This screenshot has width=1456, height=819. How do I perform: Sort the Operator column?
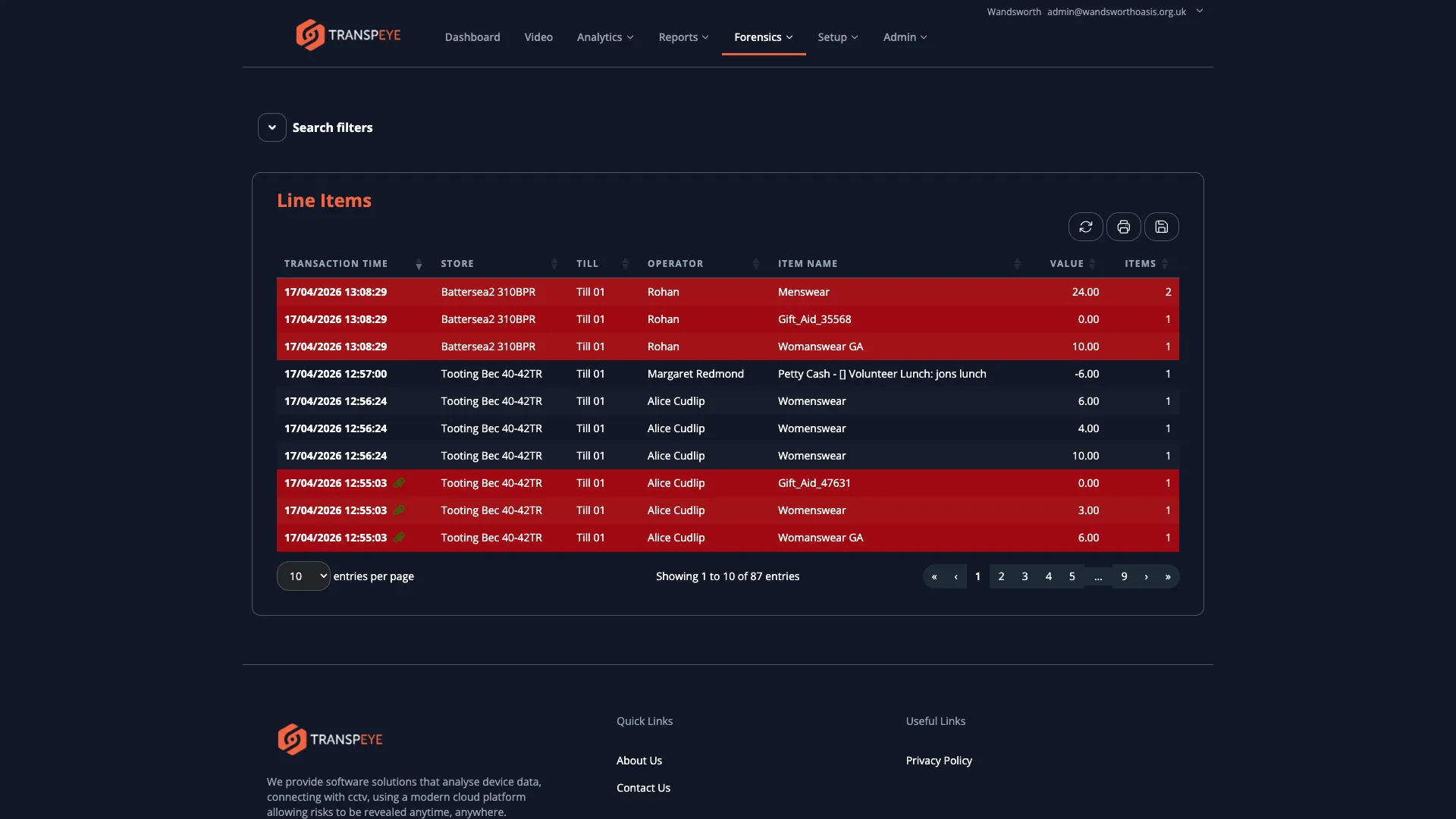pyautogui.click(x=755, y=263)
